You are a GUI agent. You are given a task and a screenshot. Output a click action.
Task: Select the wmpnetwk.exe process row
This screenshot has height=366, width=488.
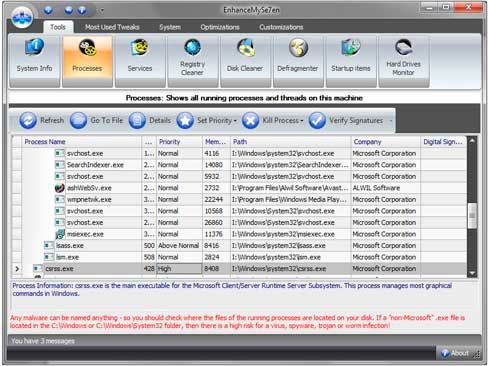pos(239,200)
